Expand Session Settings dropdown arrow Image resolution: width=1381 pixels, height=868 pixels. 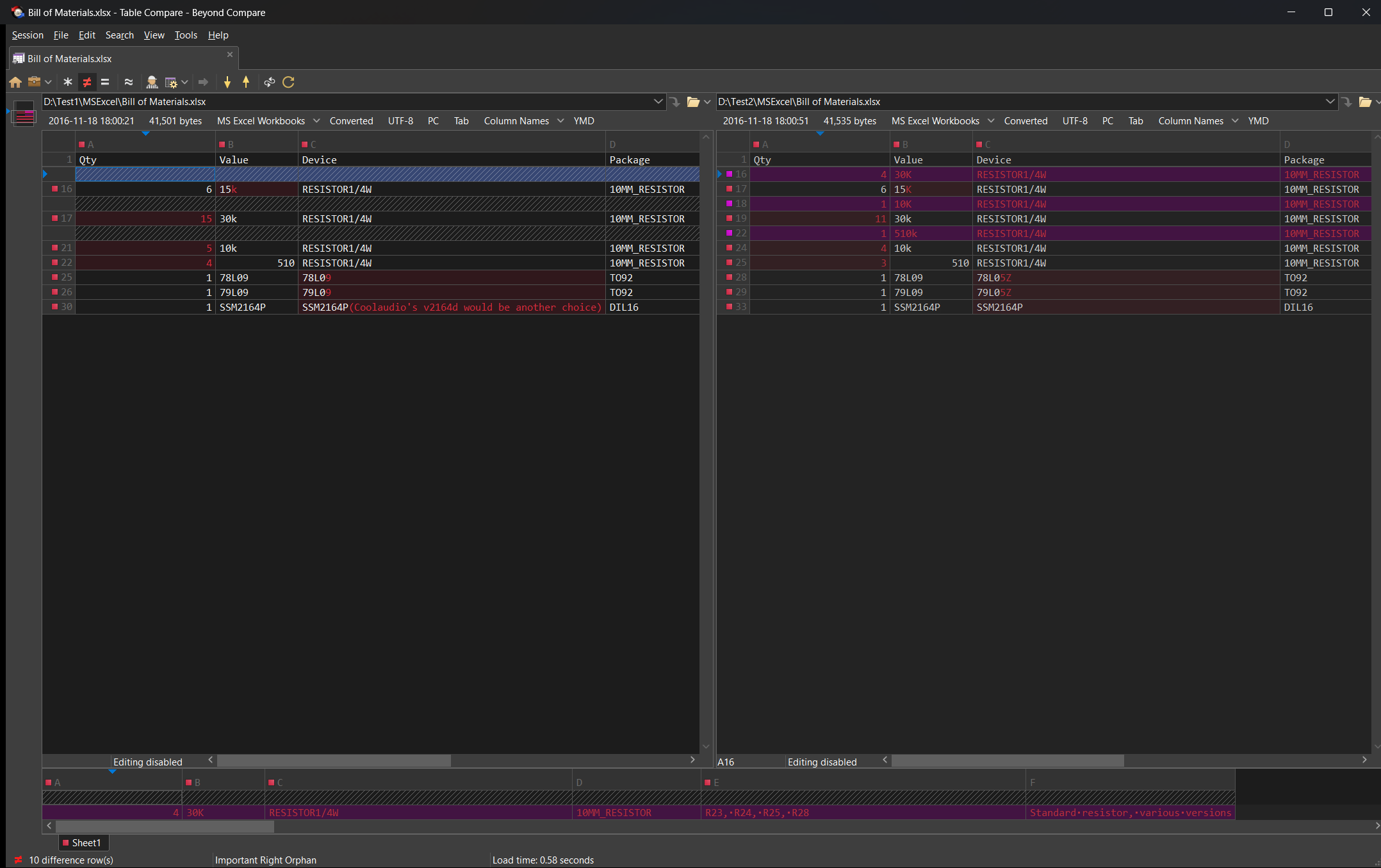point(184,82)
